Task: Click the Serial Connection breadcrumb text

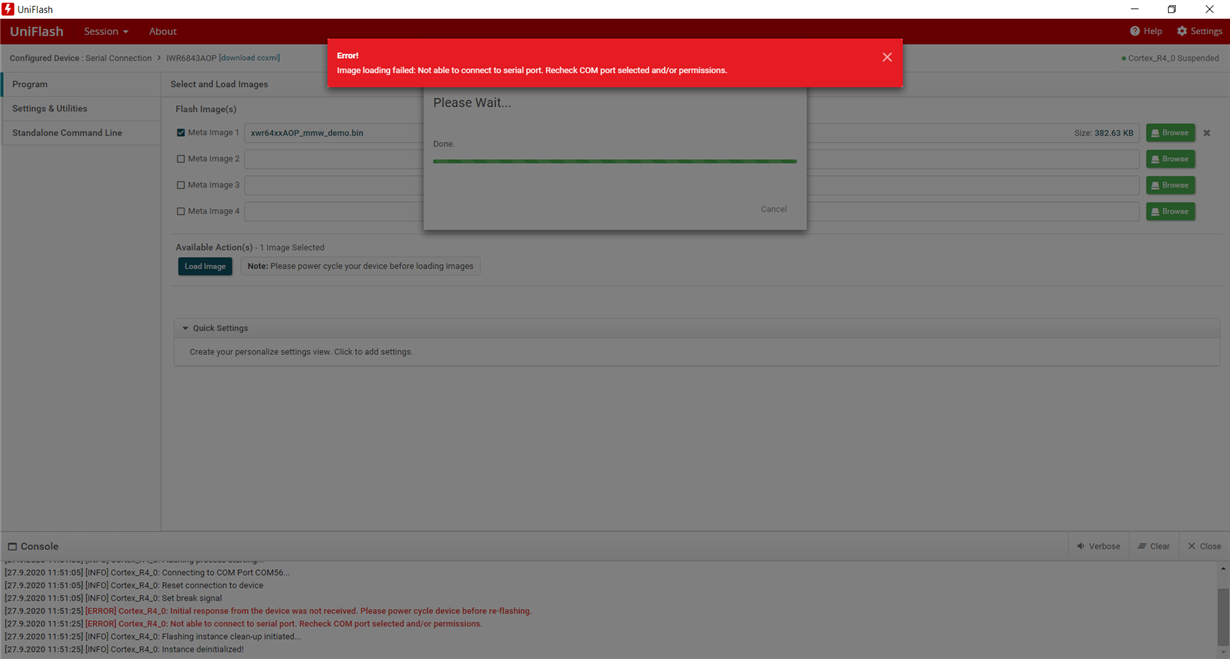Action: click(118, 58)
